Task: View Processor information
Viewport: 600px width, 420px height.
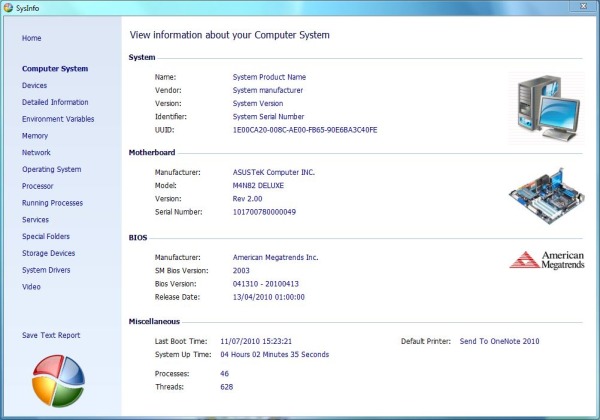Action: point(38,186)
